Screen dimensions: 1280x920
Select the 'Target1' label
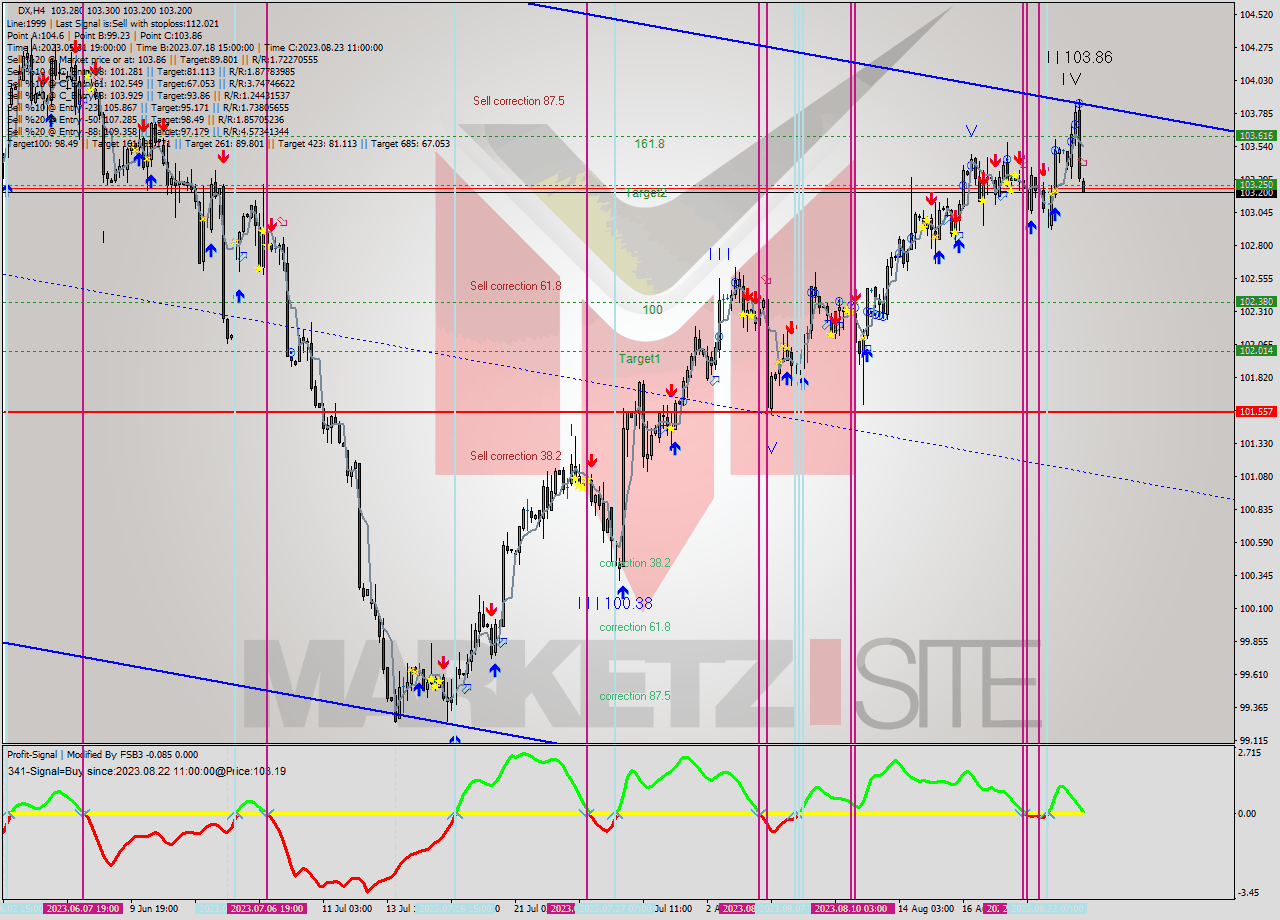(639, 358)
